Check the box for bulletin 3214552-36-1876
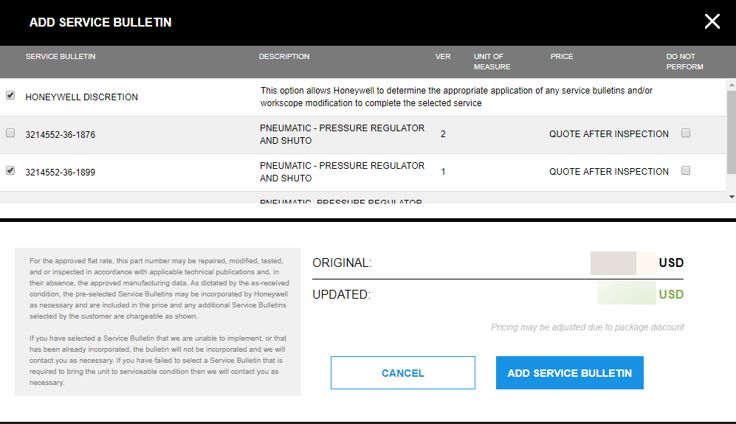Viewport: 736px width, 424px height. point(11,133)
